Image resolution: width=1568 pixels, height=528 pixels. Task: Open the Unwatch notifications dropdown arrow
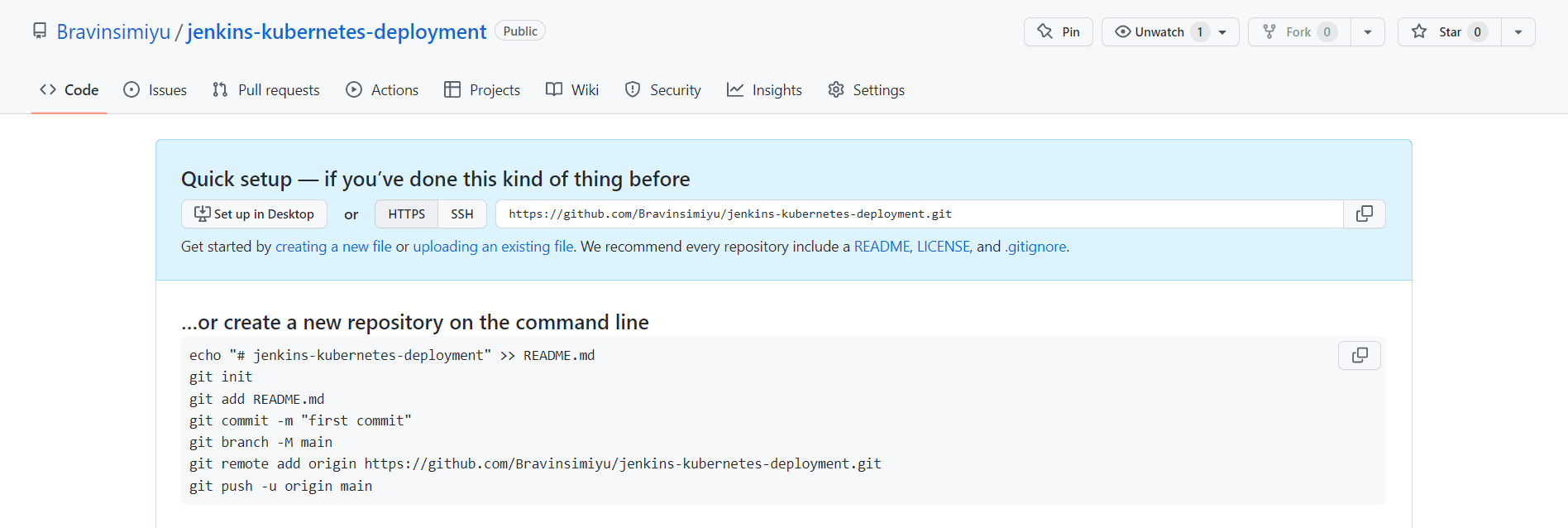pyautogui.click(x=1222, y=31)
